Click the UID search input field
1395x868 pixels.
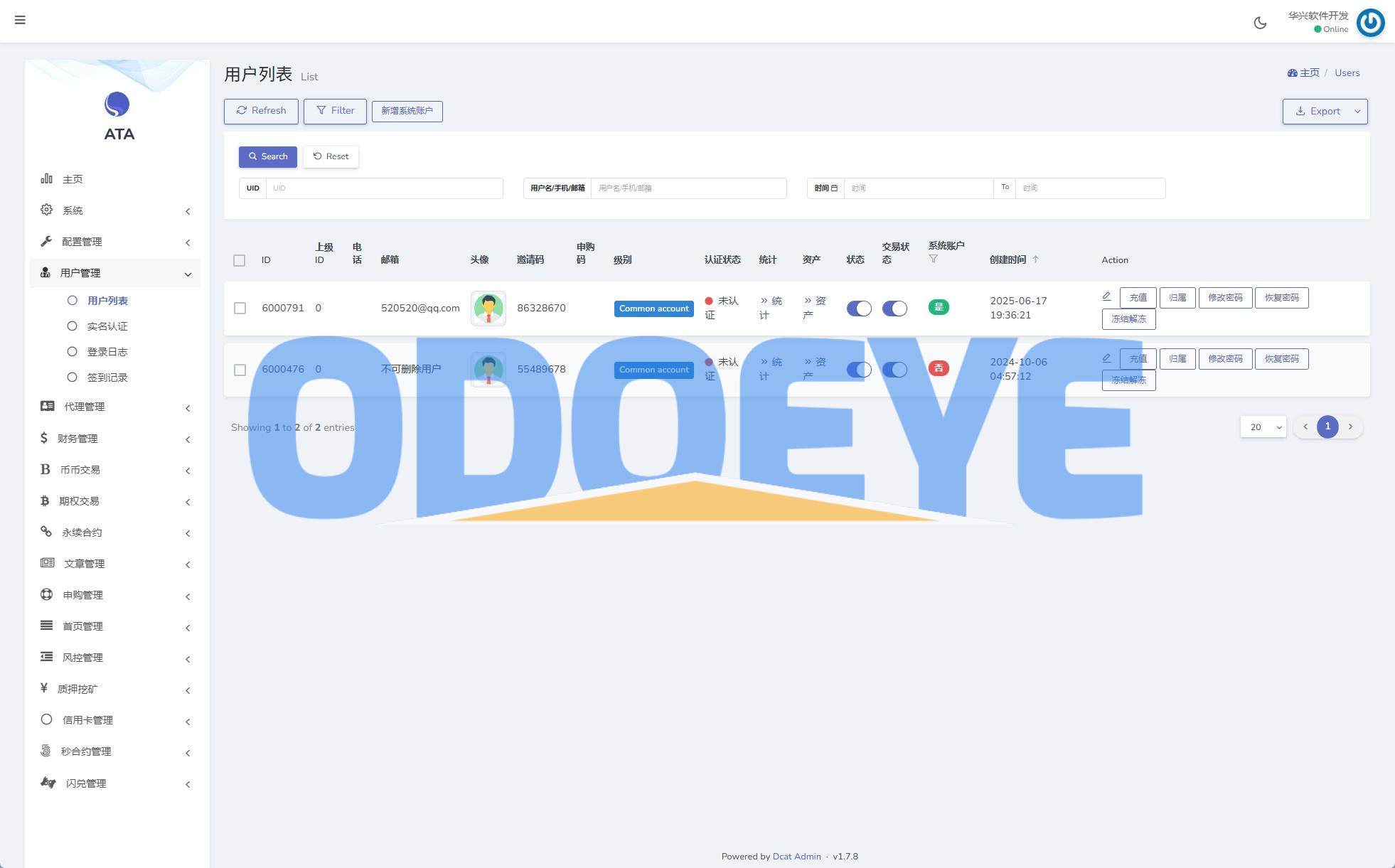pos(384,188)
